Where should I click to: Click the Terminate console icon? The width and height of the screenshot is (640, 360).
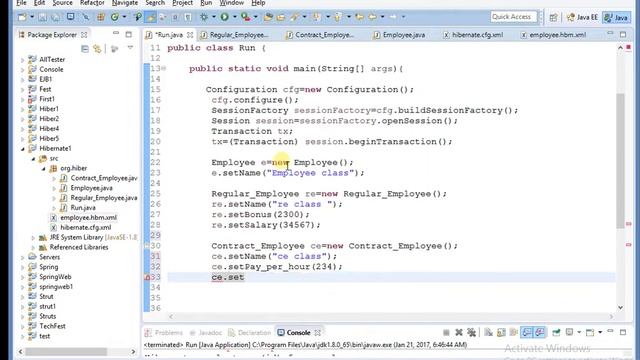click(x=446, y=333)
